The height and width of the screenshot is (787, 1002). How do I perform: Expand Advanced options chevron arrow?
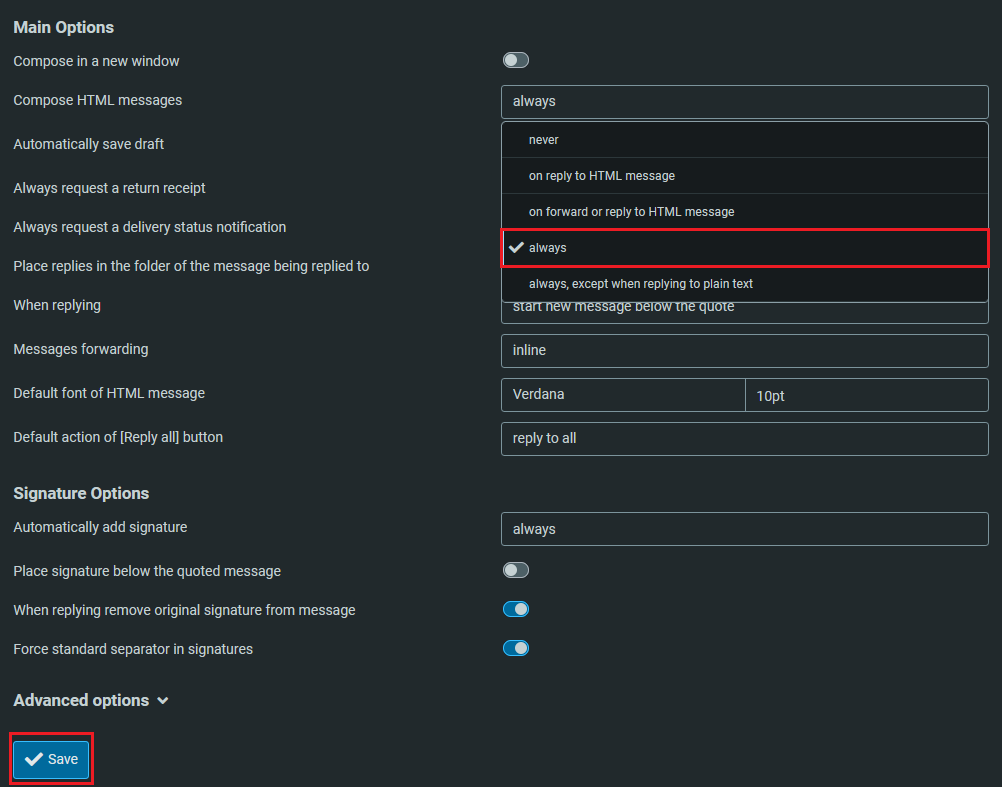coord(163,701)
